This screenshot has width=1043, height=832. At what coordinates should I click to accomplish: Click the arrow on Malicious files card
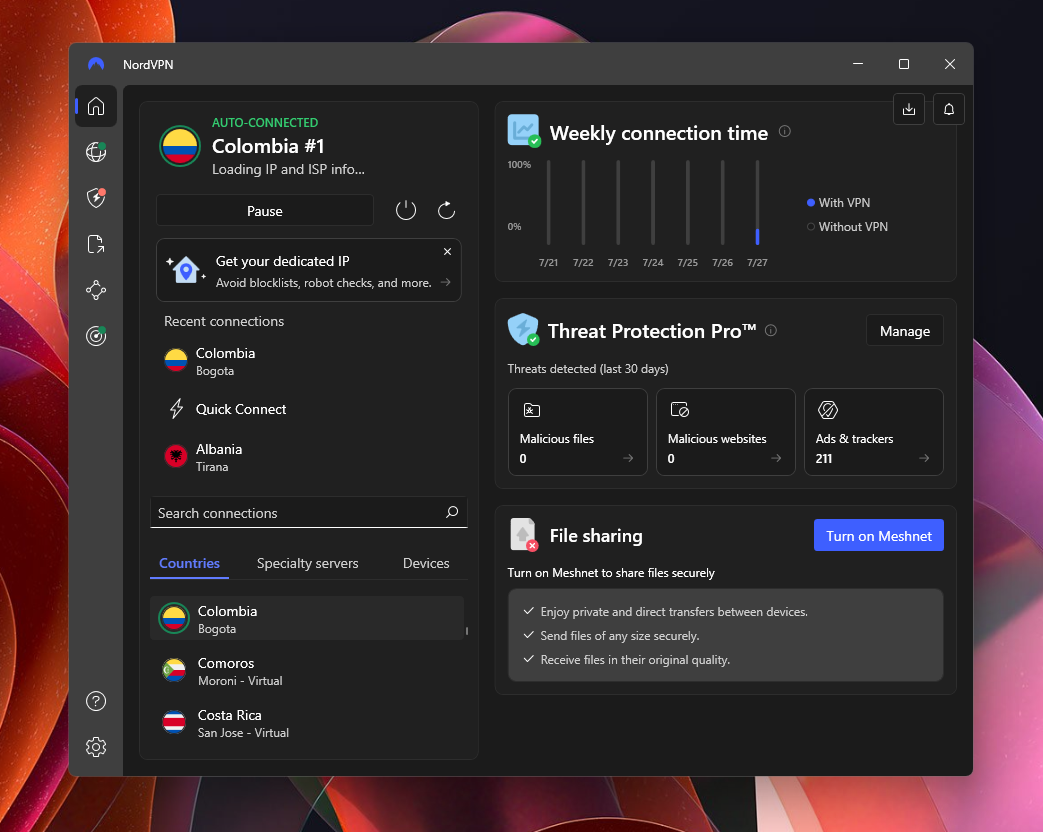coord(628,458)
